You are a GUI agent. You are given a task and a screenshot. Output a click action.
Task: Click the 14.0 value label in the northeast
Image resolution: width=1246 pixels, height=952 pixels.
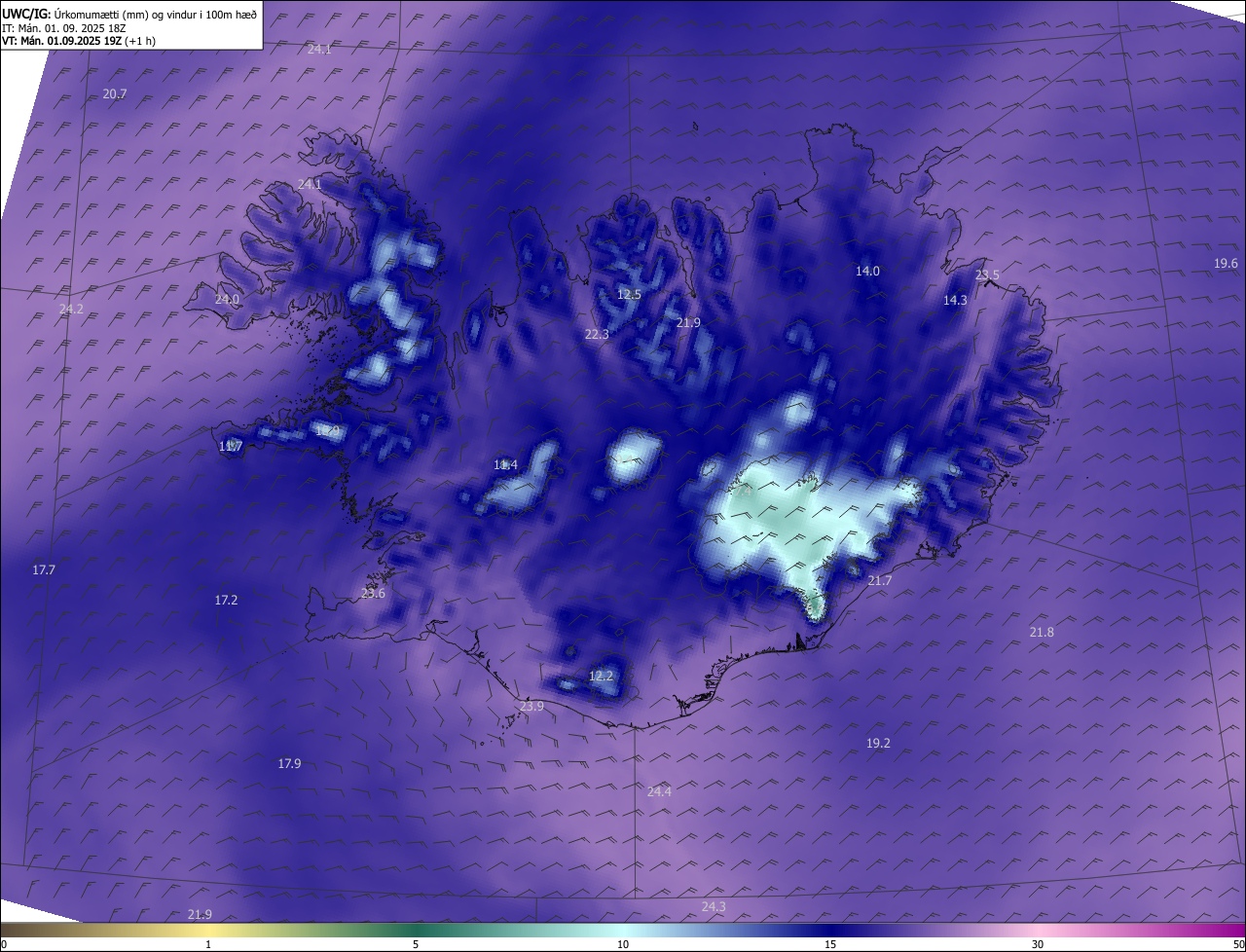(x=867, y=271)
